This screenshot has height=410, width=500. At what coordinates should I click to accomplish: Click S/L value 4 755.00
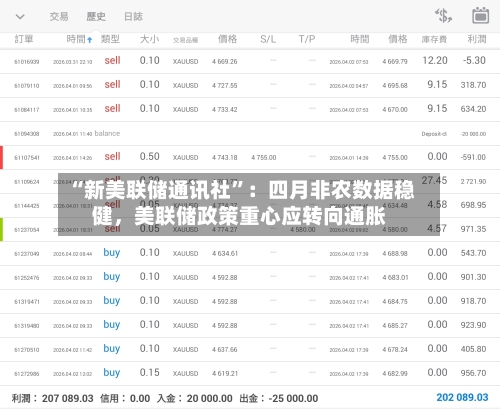tap(264, 157)
